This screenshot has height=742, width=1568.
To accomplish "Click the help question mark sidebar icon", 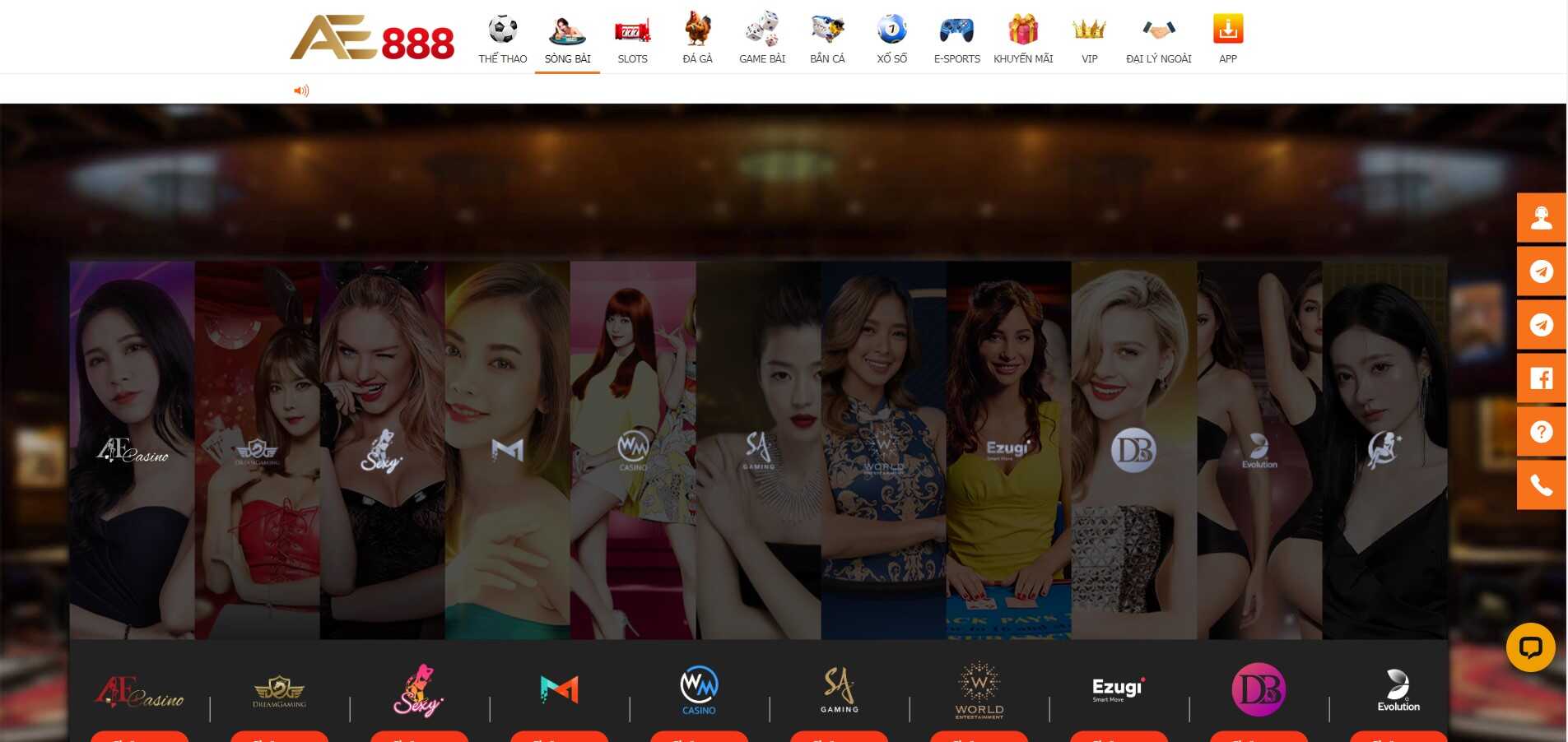I will coord(1542,432).
